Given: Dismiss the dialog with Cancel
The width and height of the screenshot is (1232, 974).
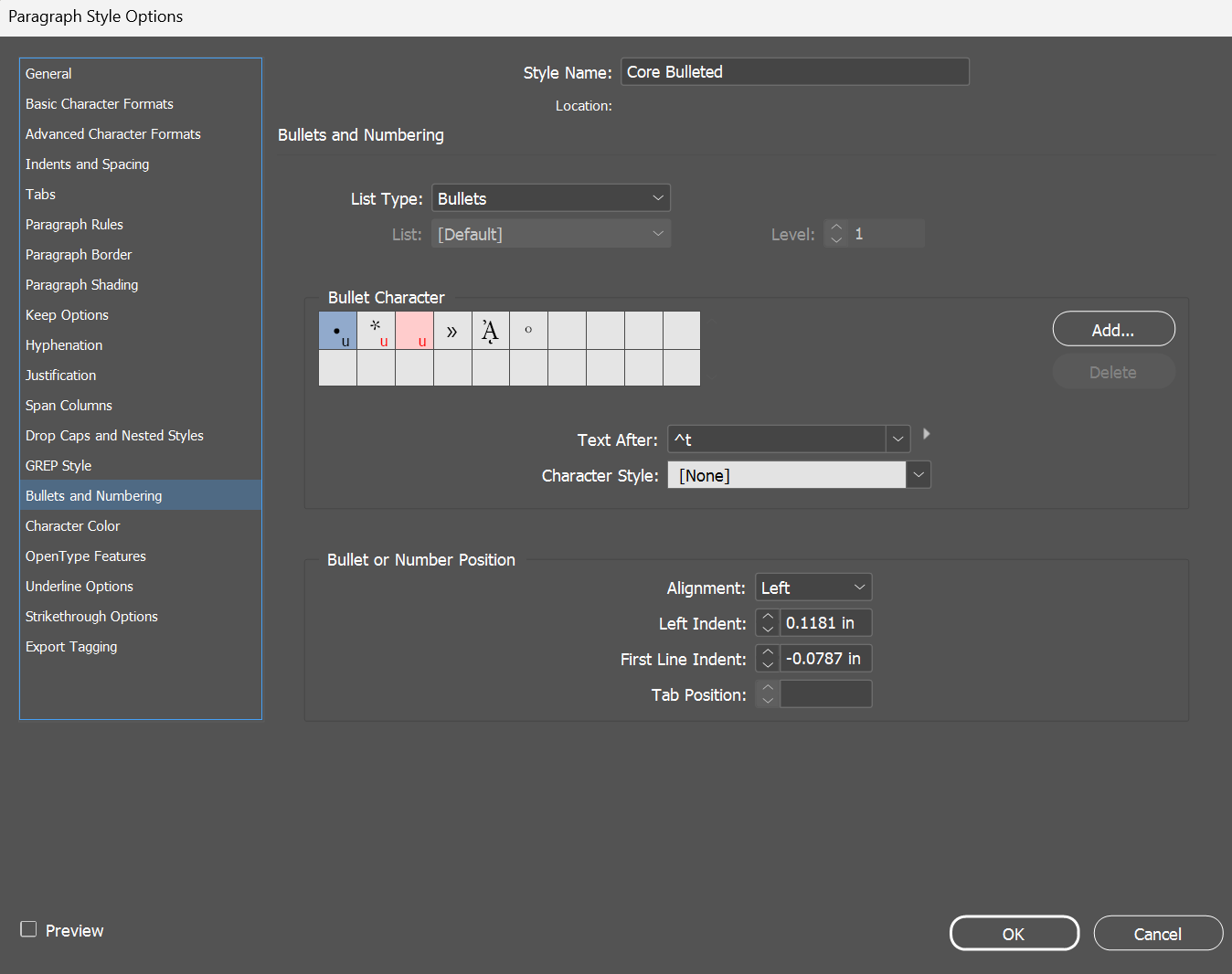Looking at the screenshot, I should click(x=1158, y=933).
